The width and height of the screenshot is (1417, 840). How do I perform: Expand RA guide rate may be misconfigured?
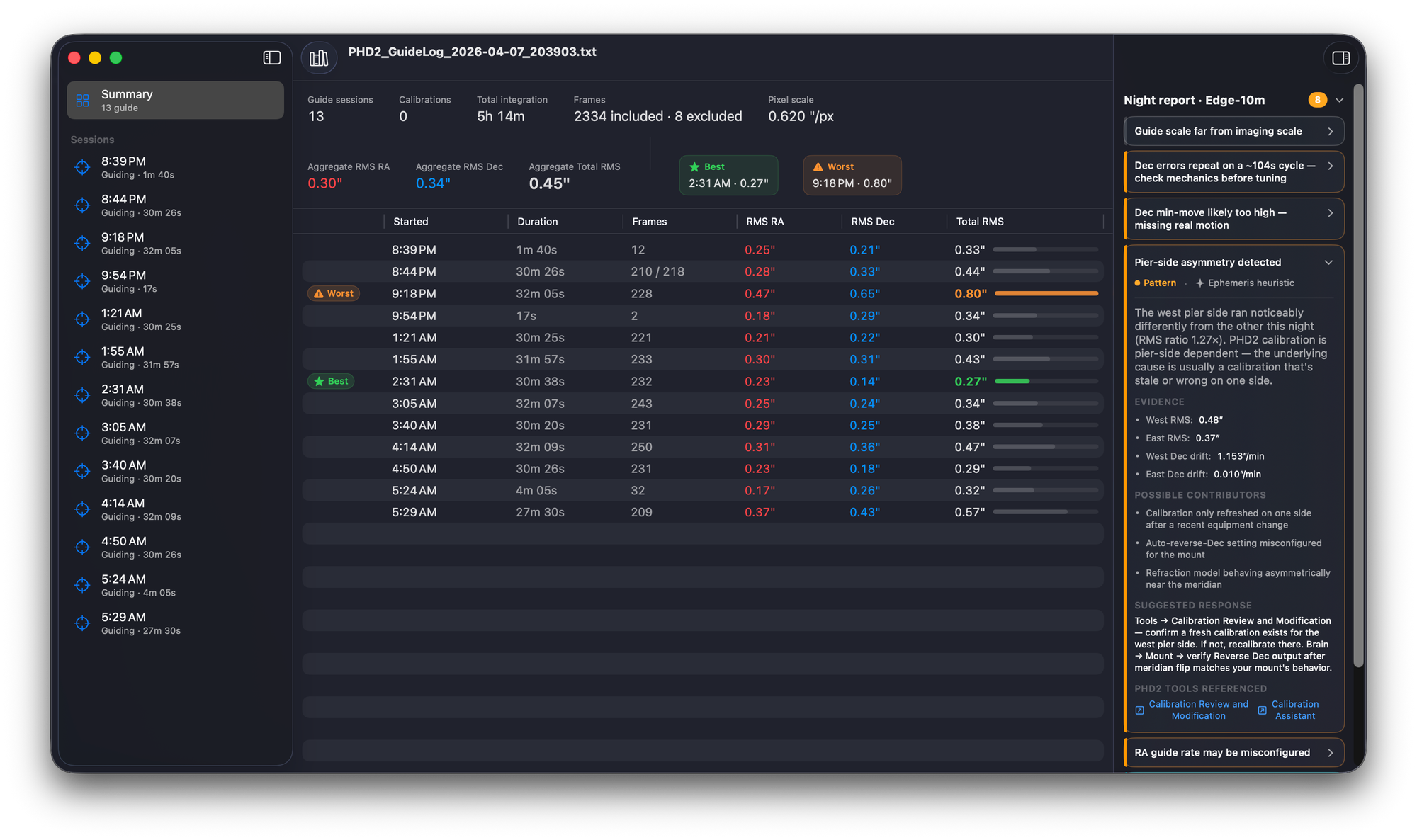pos(1234,753)
